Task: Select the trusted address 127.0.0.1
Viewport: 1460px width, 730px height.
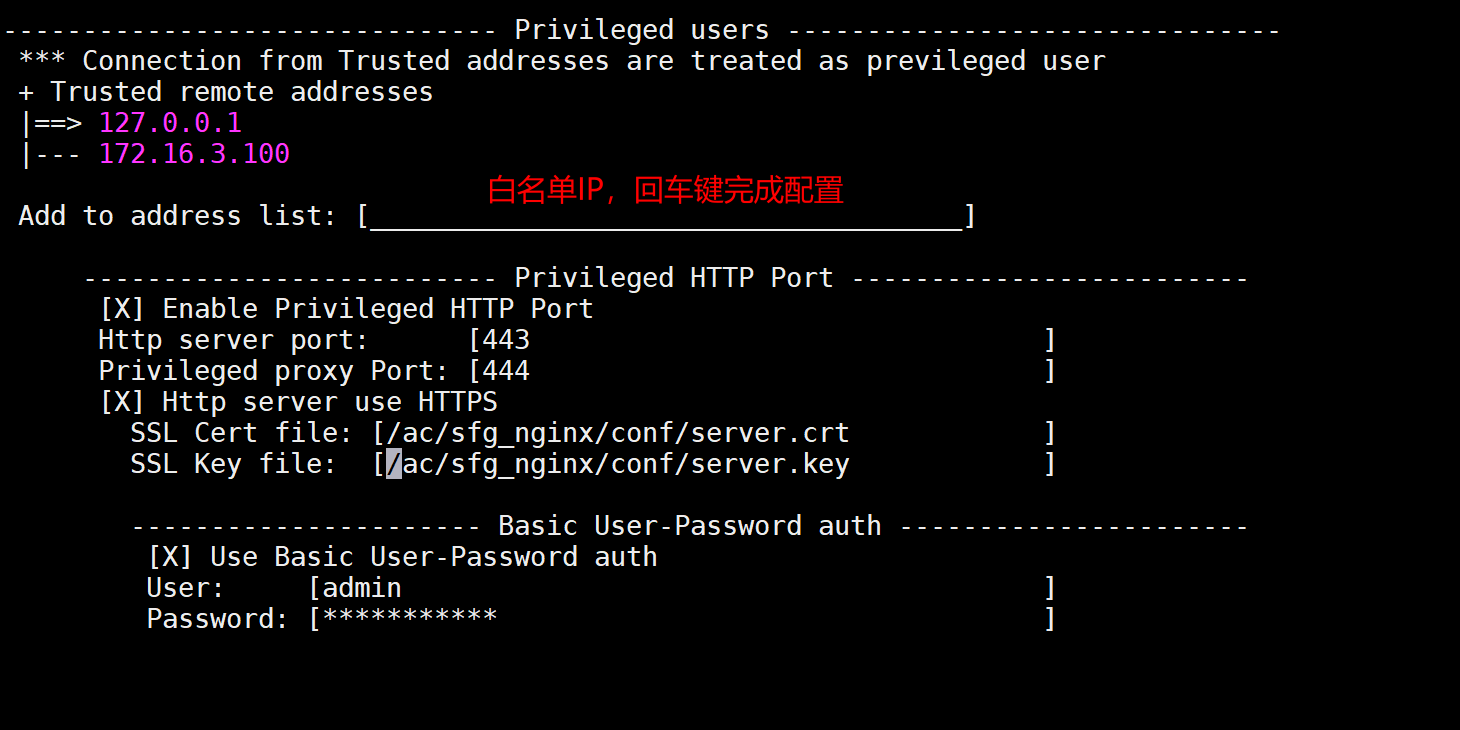Action: (170, 123)
